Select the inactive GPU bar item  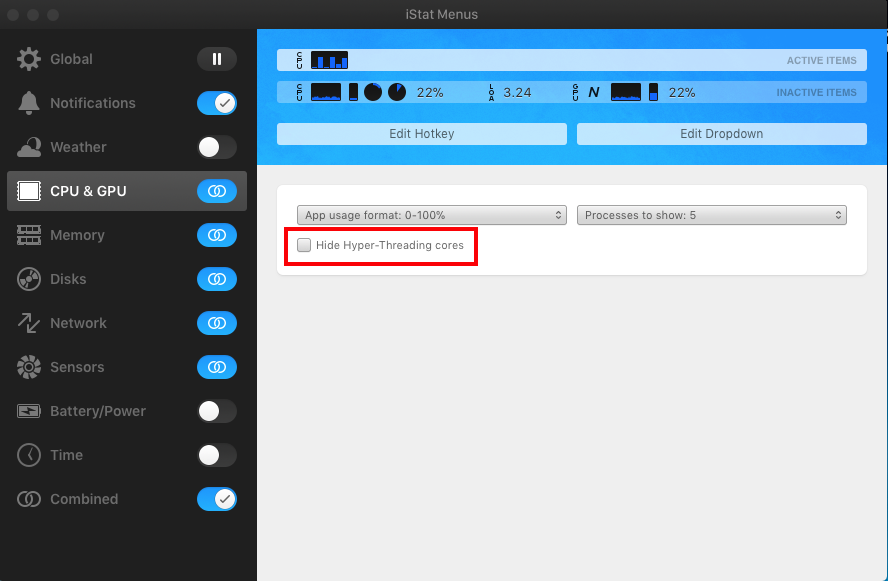click(x=653, y=92)
